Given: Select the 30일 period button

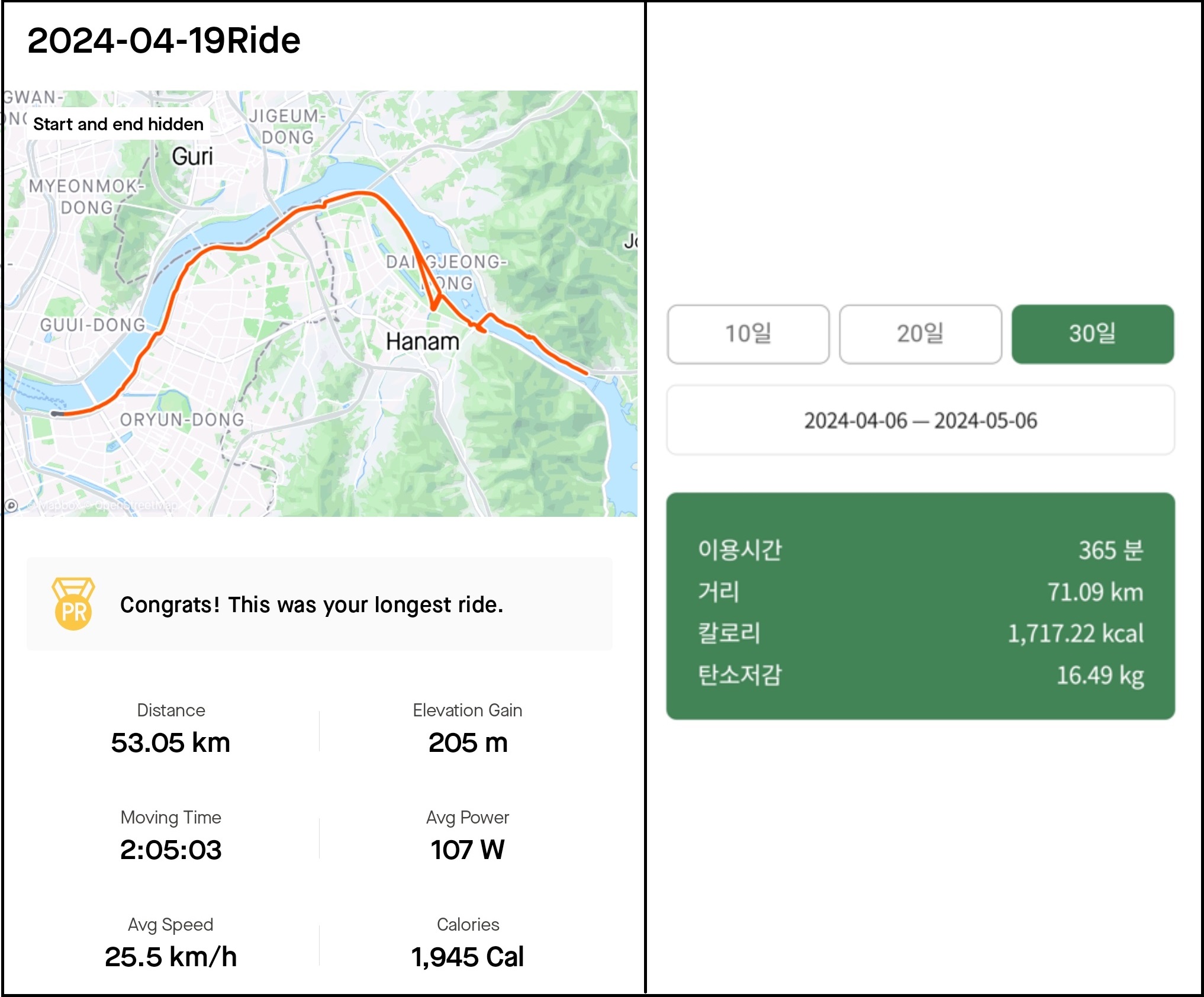Looking at the screenshot, I should (x=1092, y=334).
